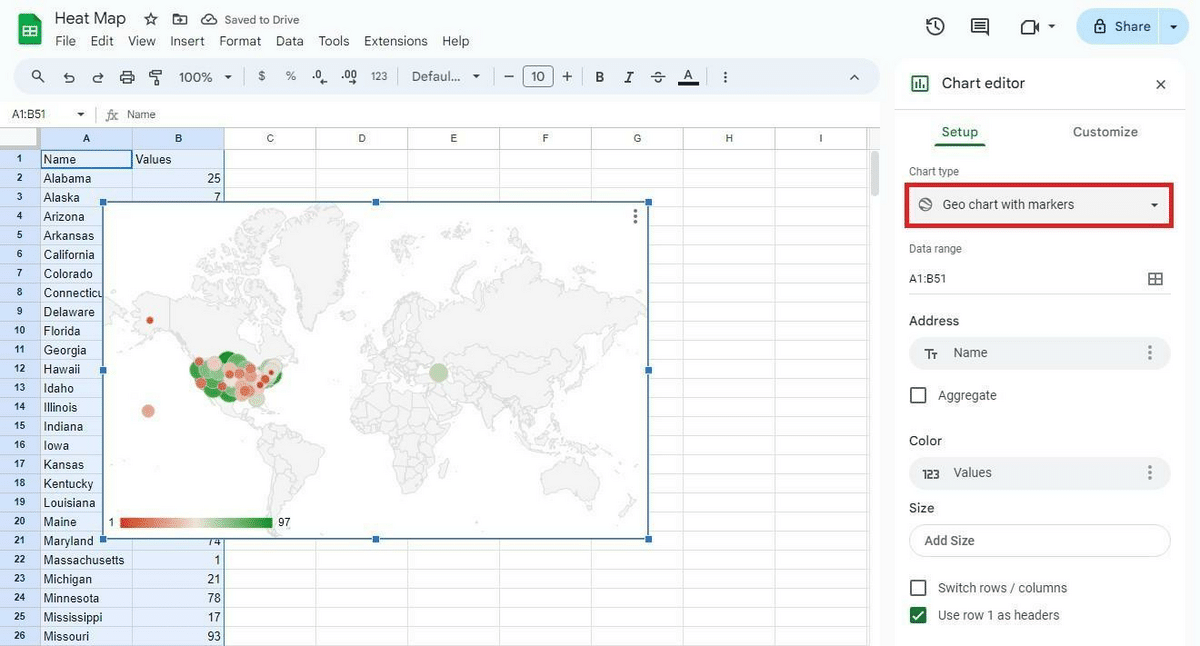
Task: Click the Add Size field
Action: pyautogui.click(x=1039, y=541)
